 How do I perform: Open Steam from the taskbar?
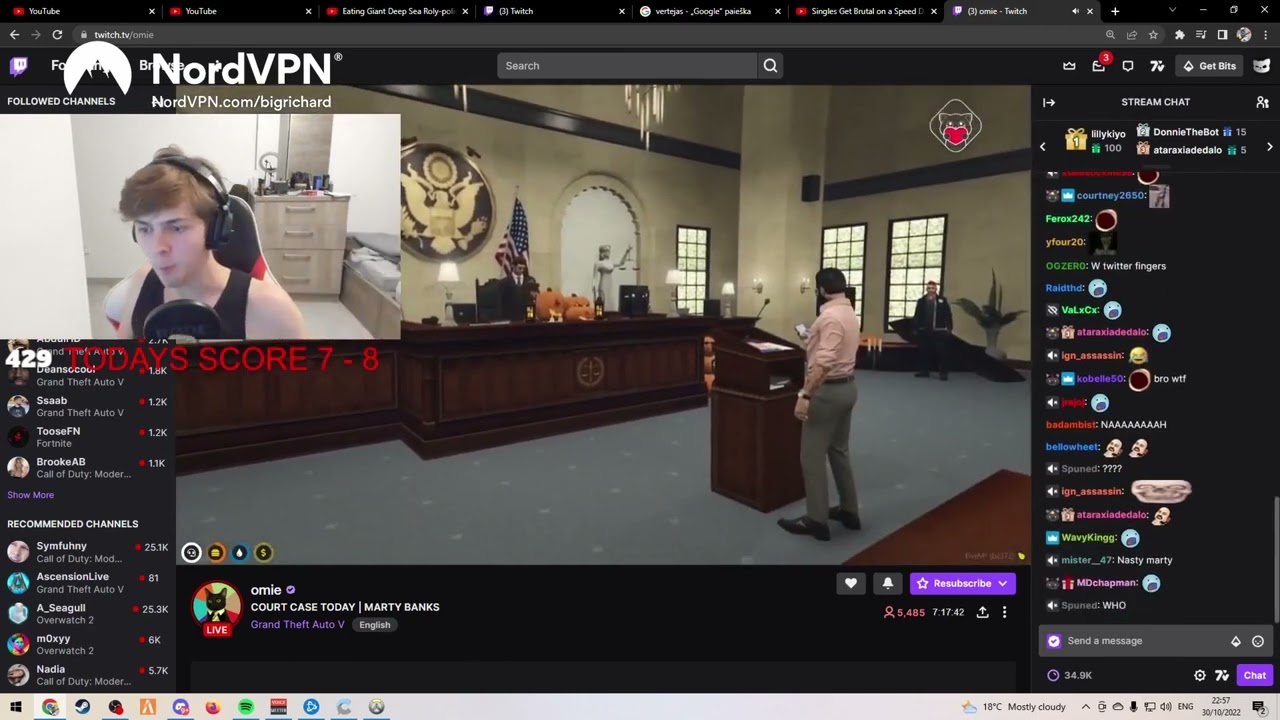coord(82,707)
